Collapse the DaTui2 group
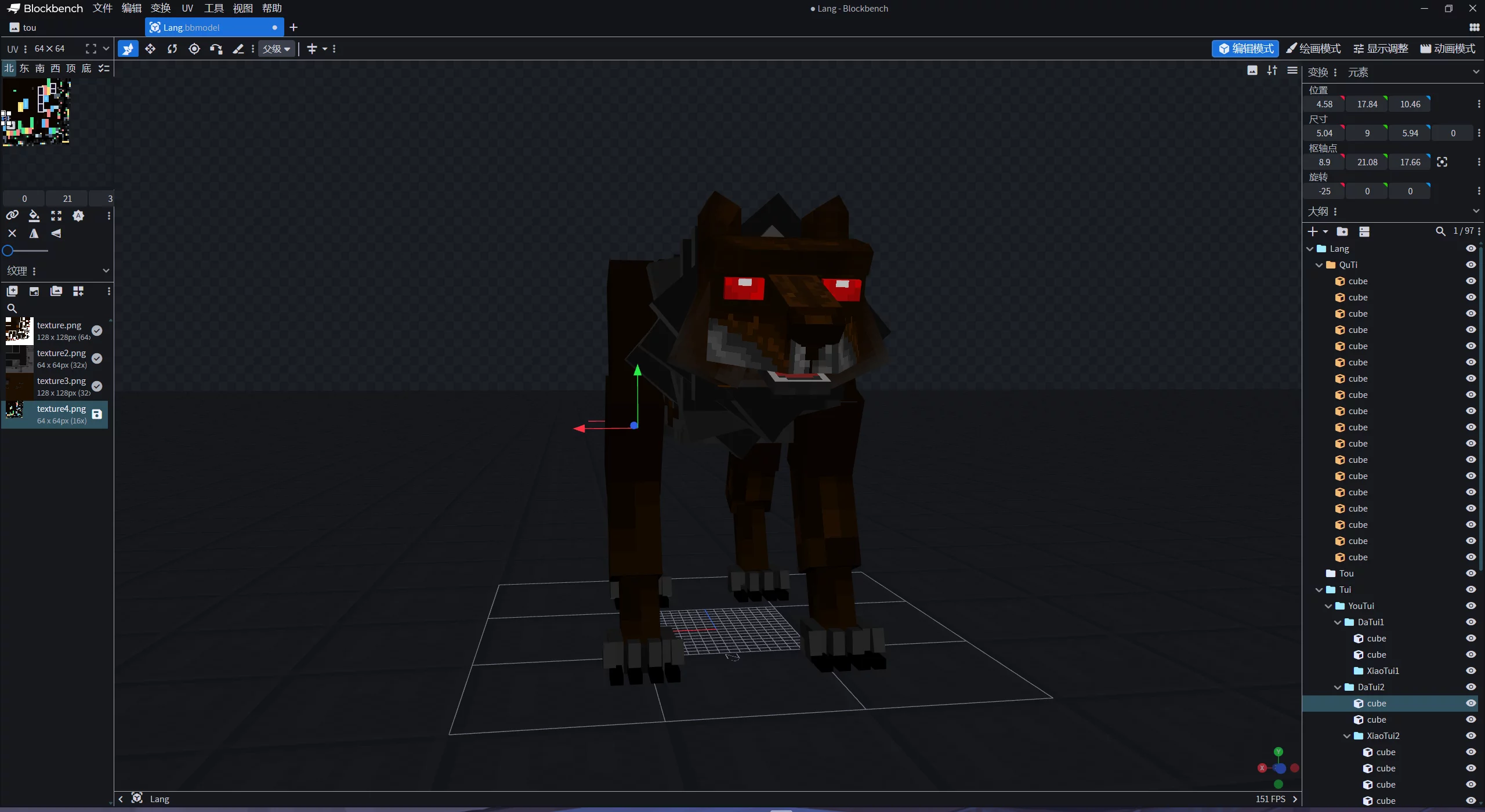1485x812 pixels. click(x=1338, y=687)
